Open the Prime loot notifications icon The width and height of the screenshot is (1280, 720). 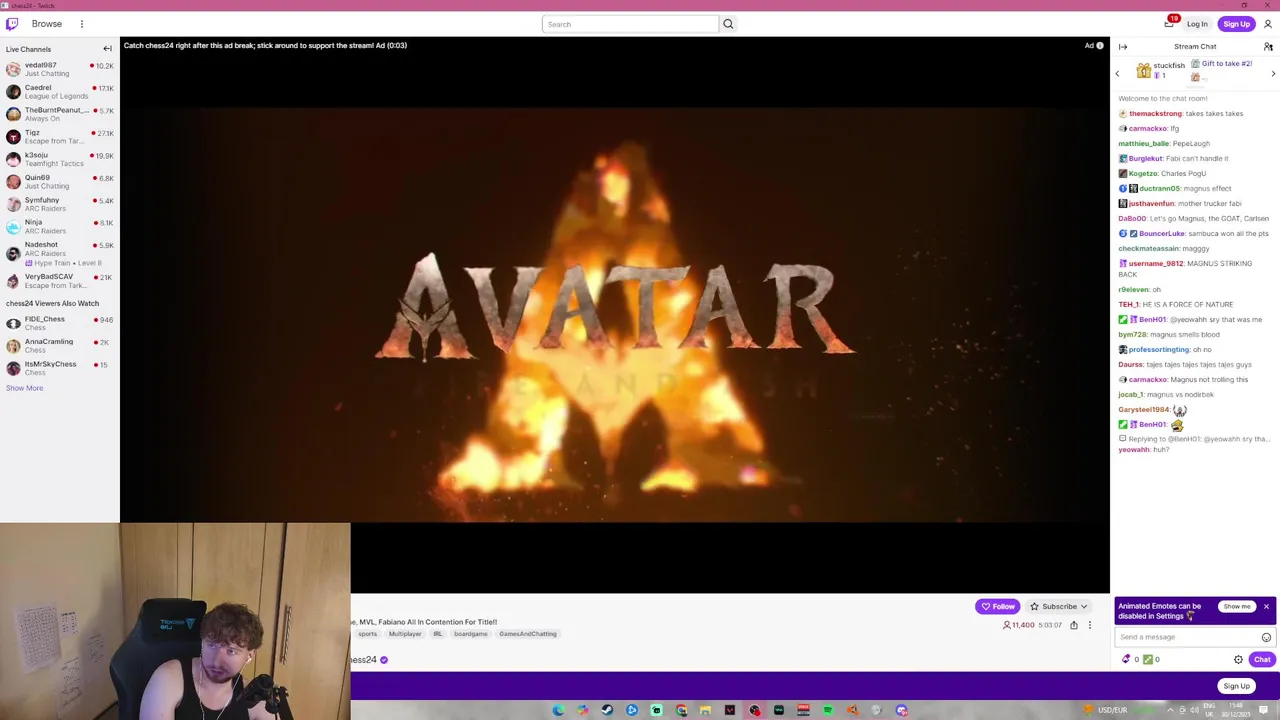(1169, 23)
